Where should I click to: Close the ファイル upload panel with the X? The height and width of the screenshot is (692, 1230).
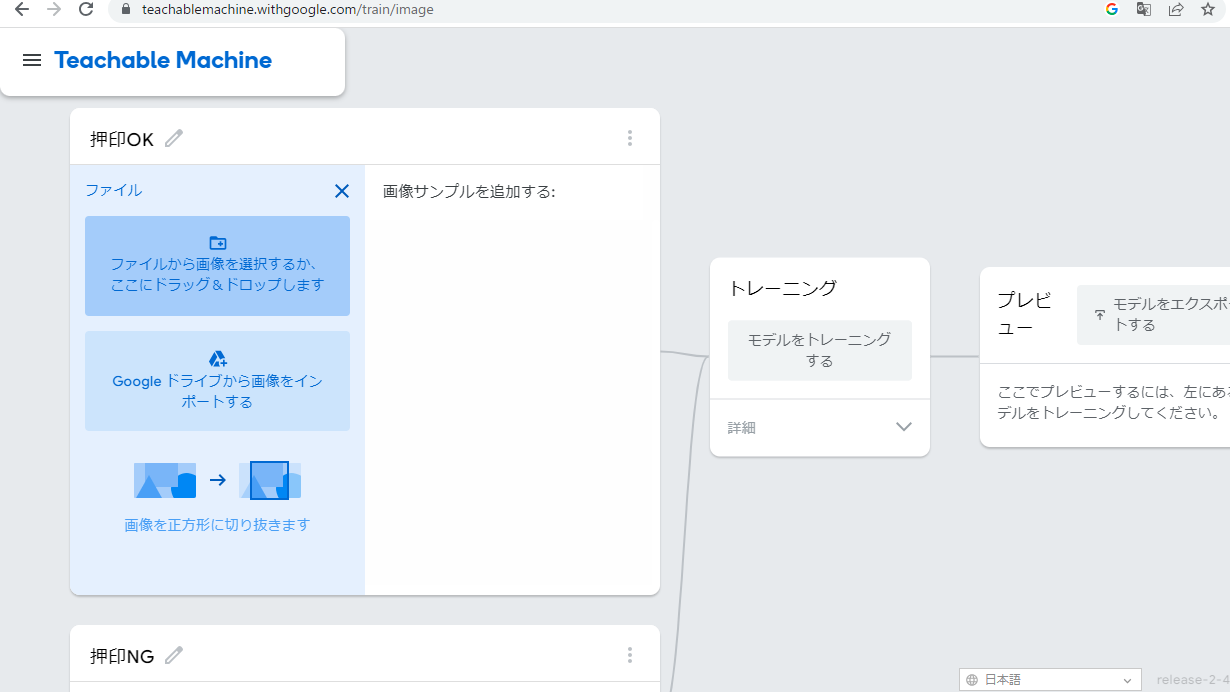pos(341,190)
